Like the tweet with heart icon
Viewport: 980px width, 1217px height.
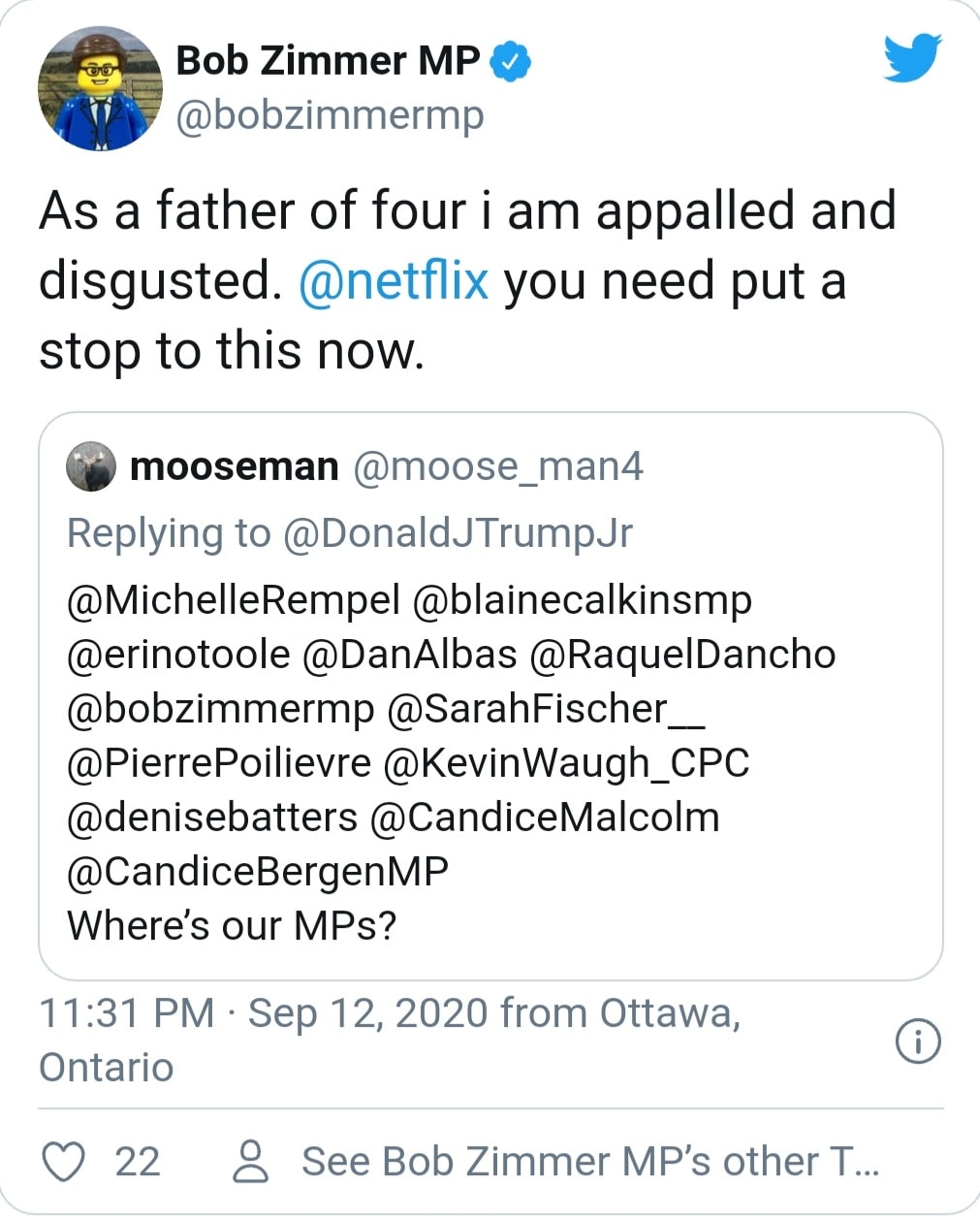click(x=65, y=1161)
